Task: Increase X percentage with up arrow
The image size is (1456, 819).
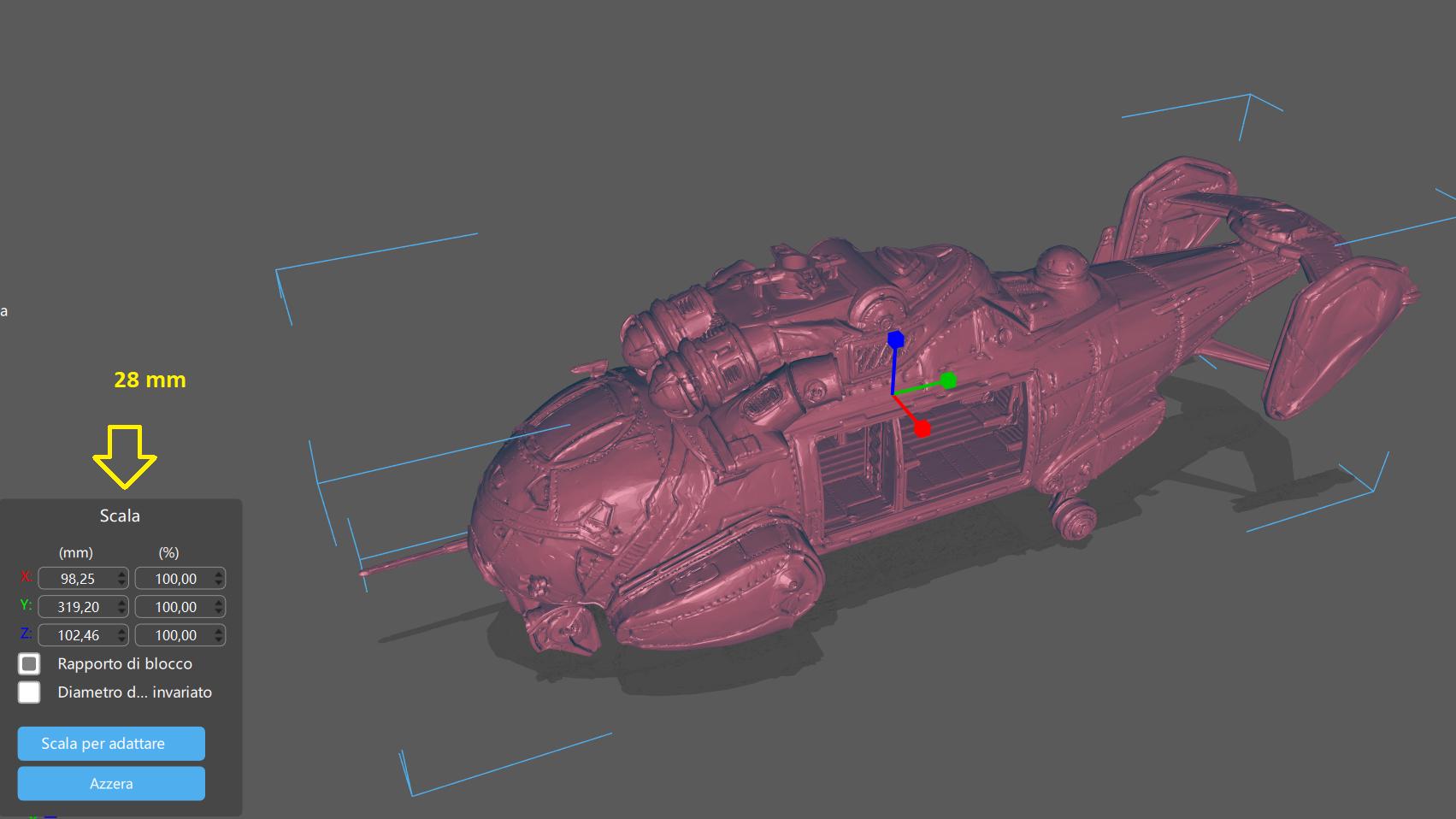Action: coord(220,574)
